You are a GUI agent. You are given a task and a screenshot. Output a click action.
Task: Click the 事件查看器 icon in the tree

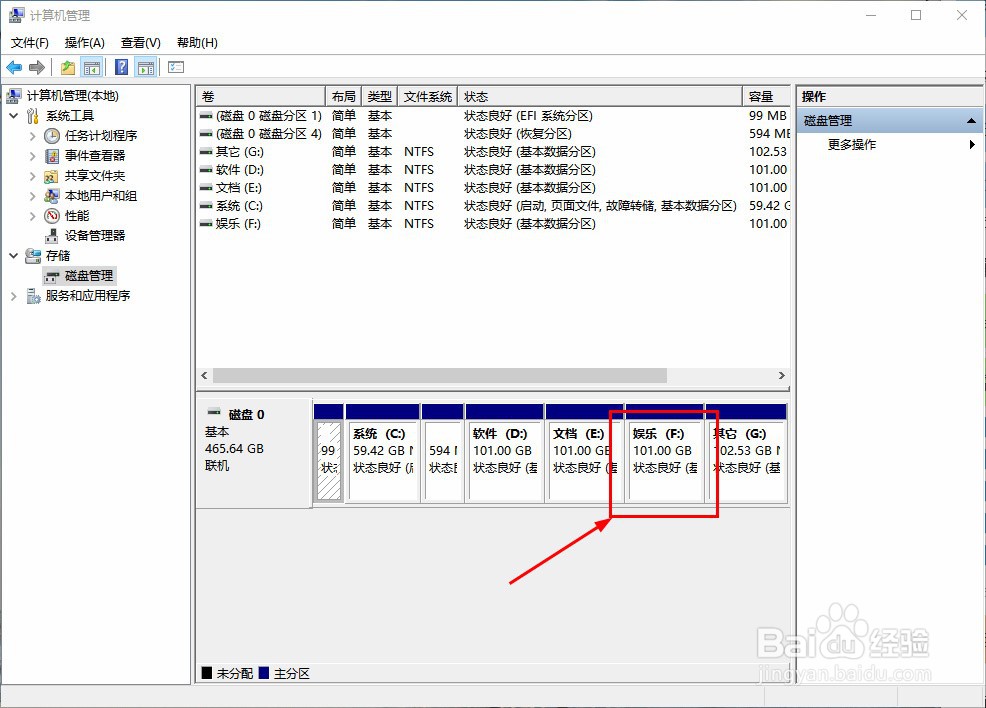52,156
